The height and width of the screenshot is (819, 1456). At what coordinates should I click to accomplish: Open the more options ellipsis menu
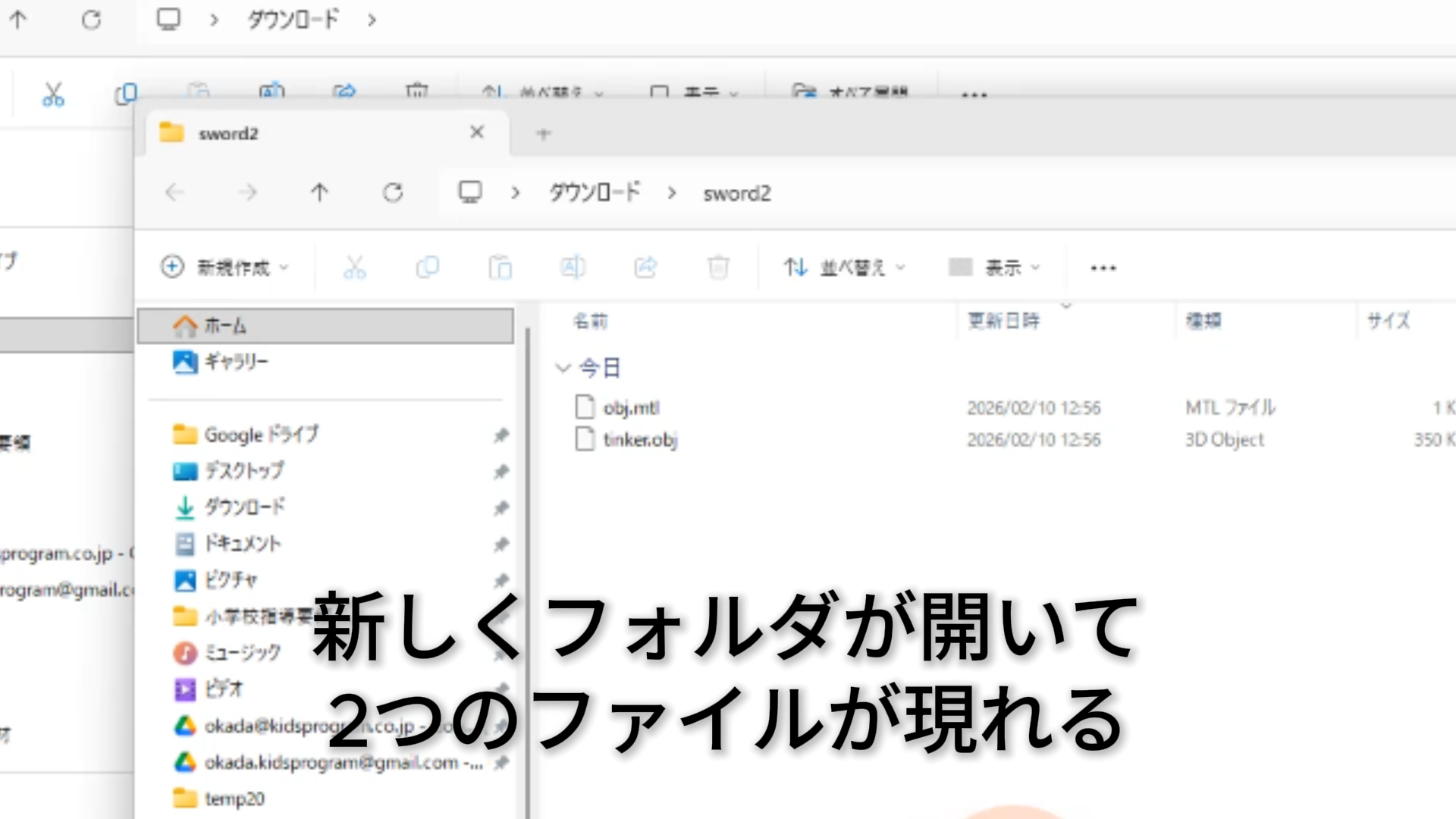[x=1103, y=268]
